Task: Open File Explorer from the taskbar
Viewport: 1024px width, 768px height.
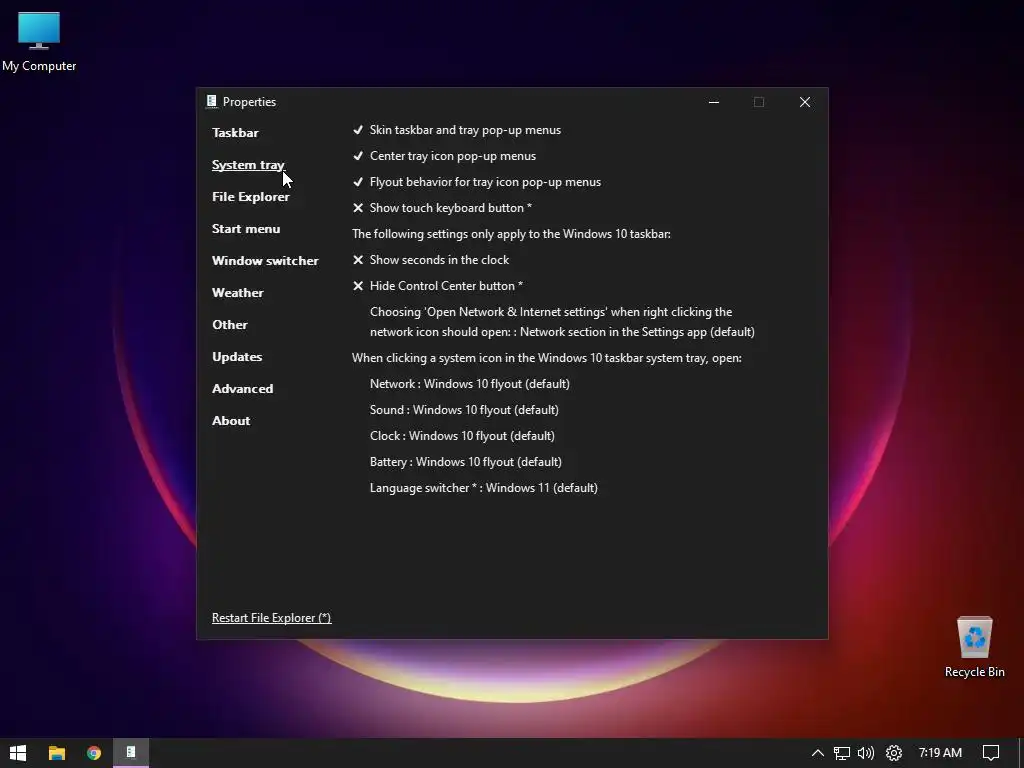Action: pos(57,753)
